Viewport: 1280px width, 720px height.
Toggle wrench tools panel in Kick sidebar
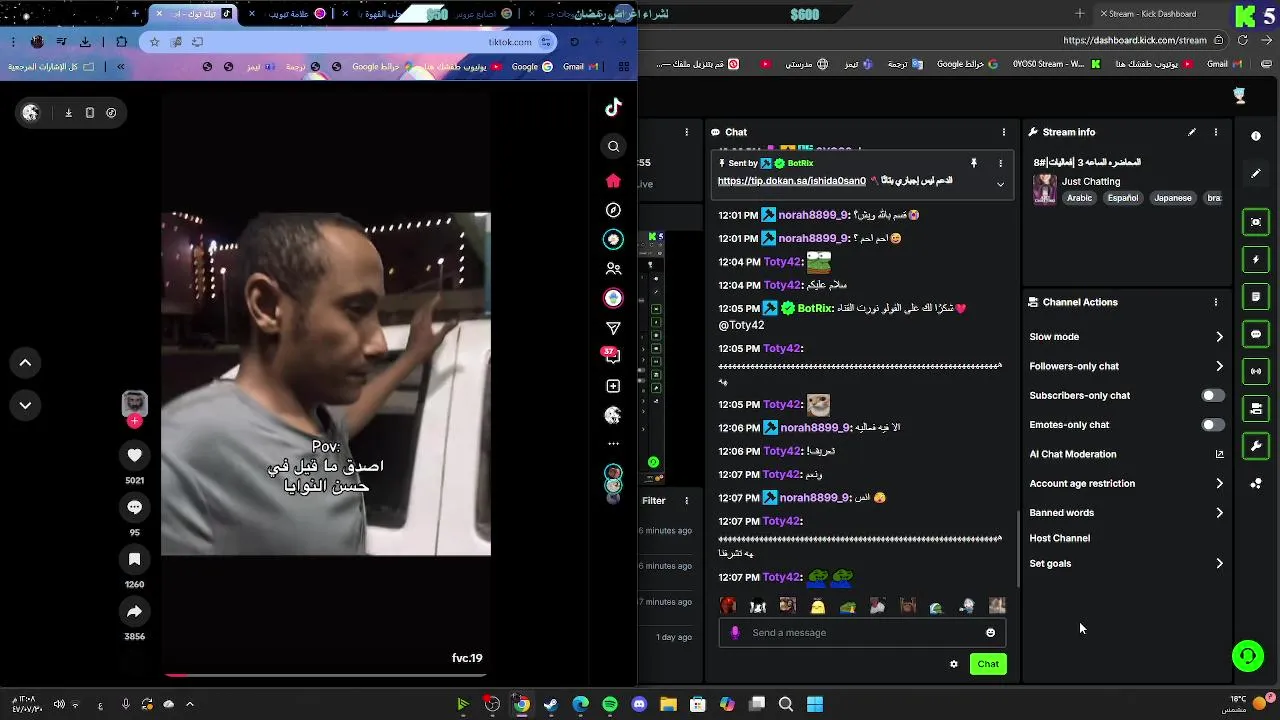(x=1256, y=446)
